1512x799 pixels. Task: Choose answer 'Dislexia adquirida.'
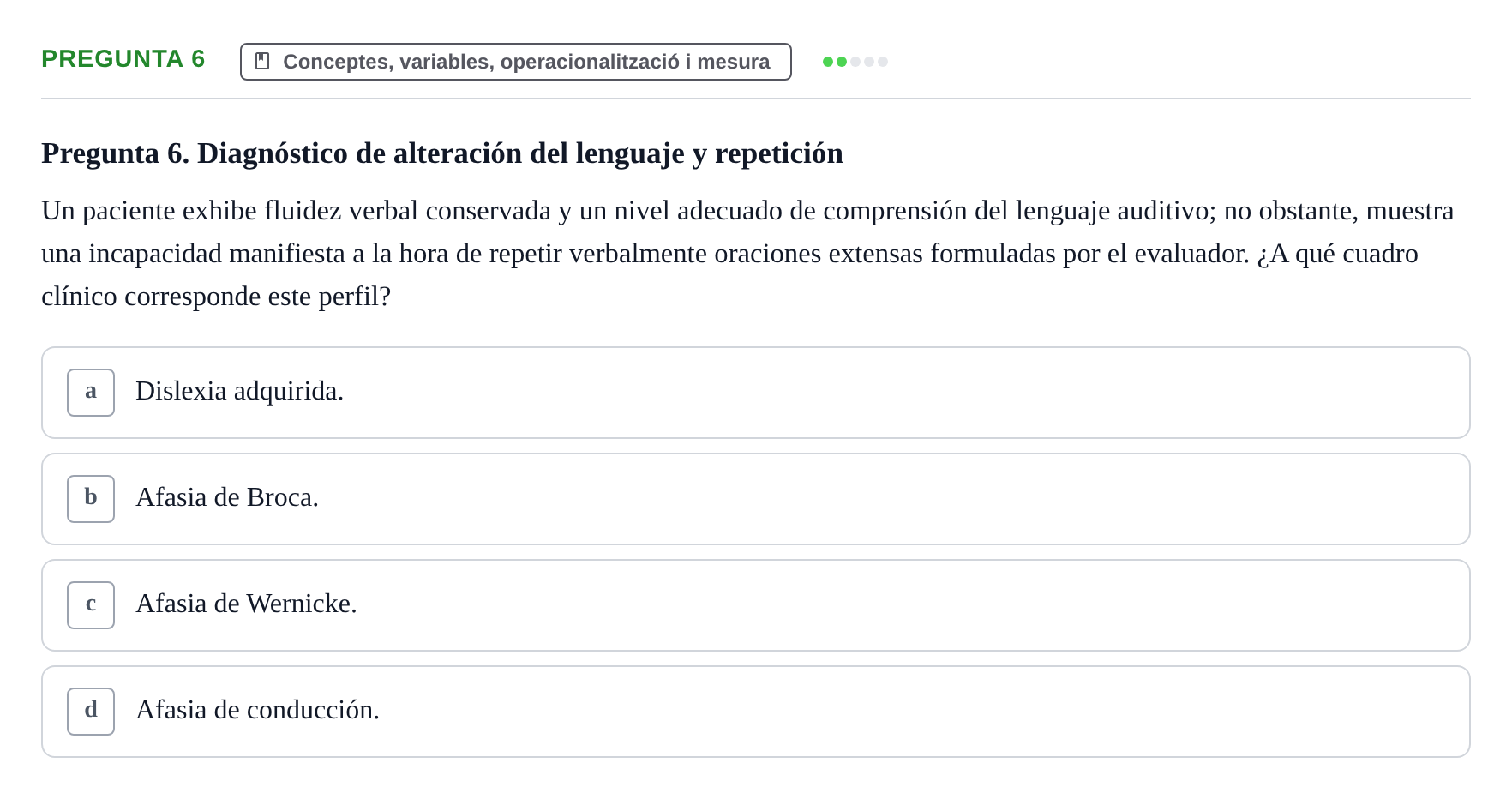click(755, 393)
